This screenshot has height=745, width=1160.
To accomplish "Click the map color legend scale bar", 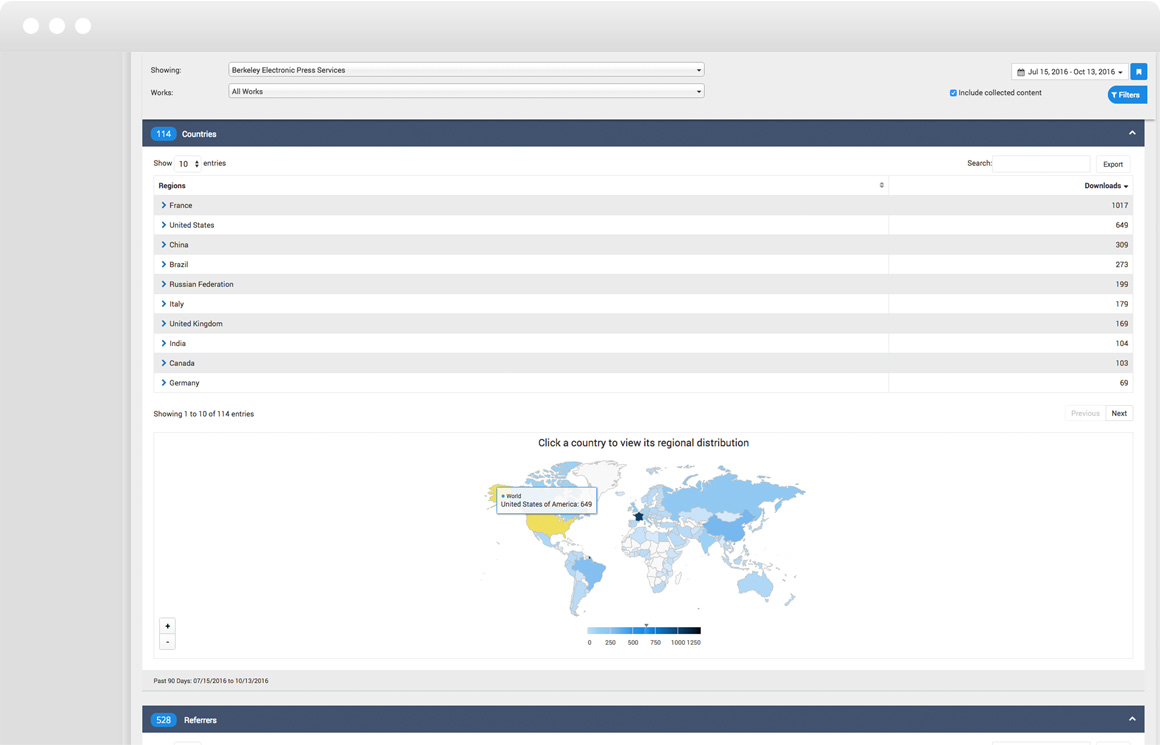I will pos(644,631).
